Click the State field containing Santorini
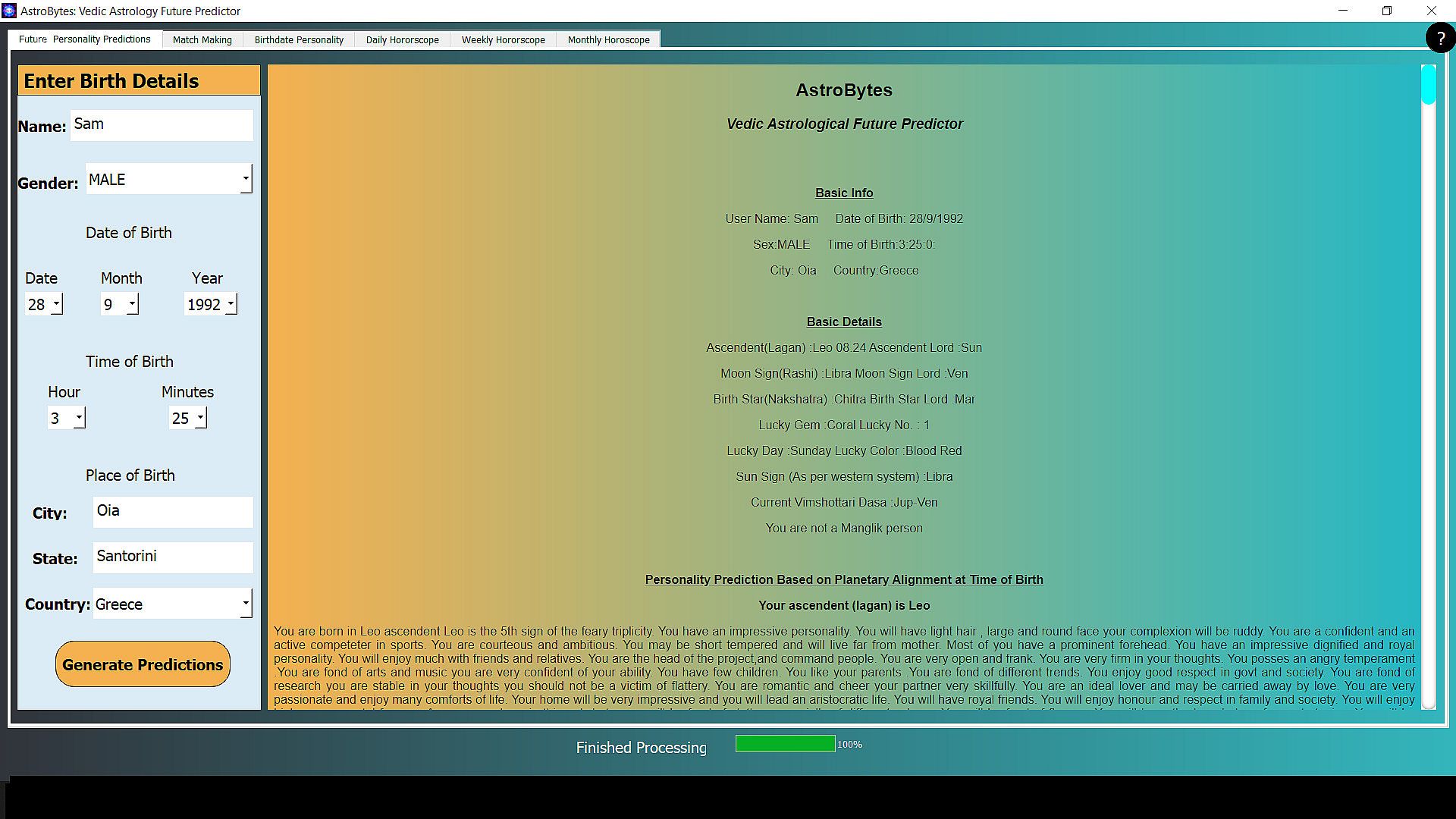Image resolution: width=1456 pixels, height=819 pixels. [173, 557]
